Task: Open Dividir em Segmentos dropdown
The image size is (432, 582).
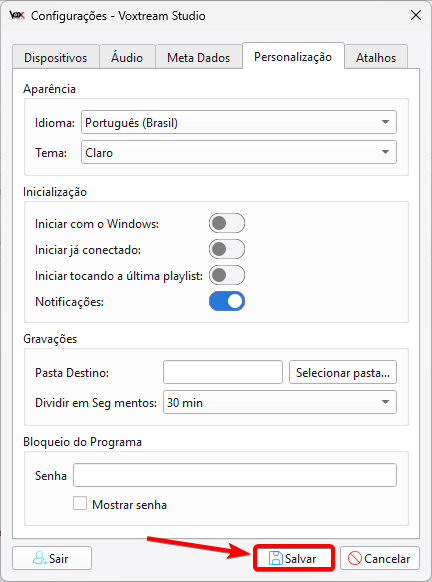Action: (280, 402)
